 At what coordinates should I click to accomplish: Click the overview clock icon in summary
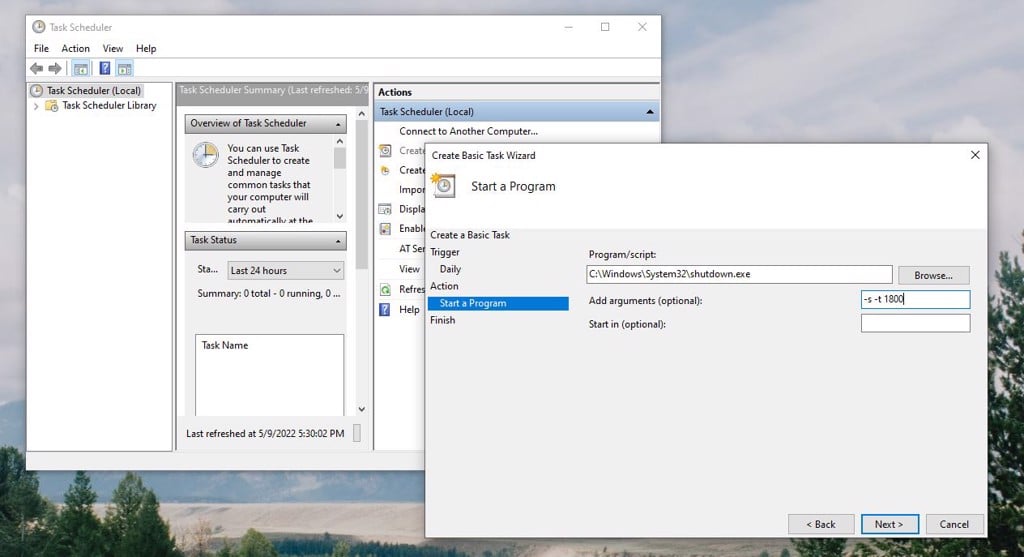(x=205, y=155)
